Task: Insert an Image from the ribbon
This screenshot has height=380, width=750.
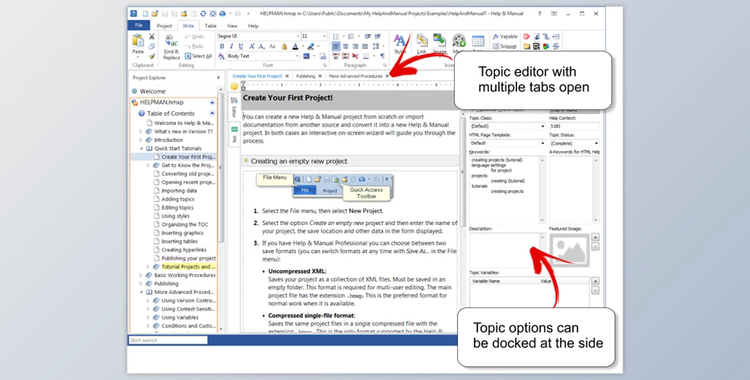Action: (x=440, y=40)
